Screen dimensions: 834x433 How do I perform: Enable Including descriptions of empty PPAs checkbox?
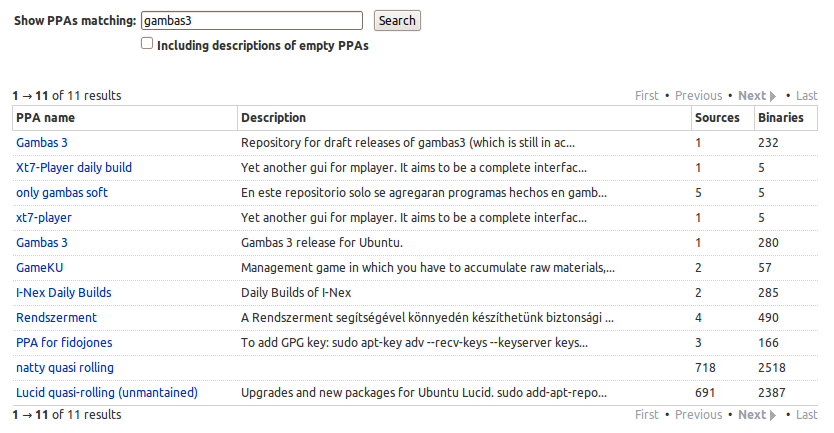click(x=147, y=44)
